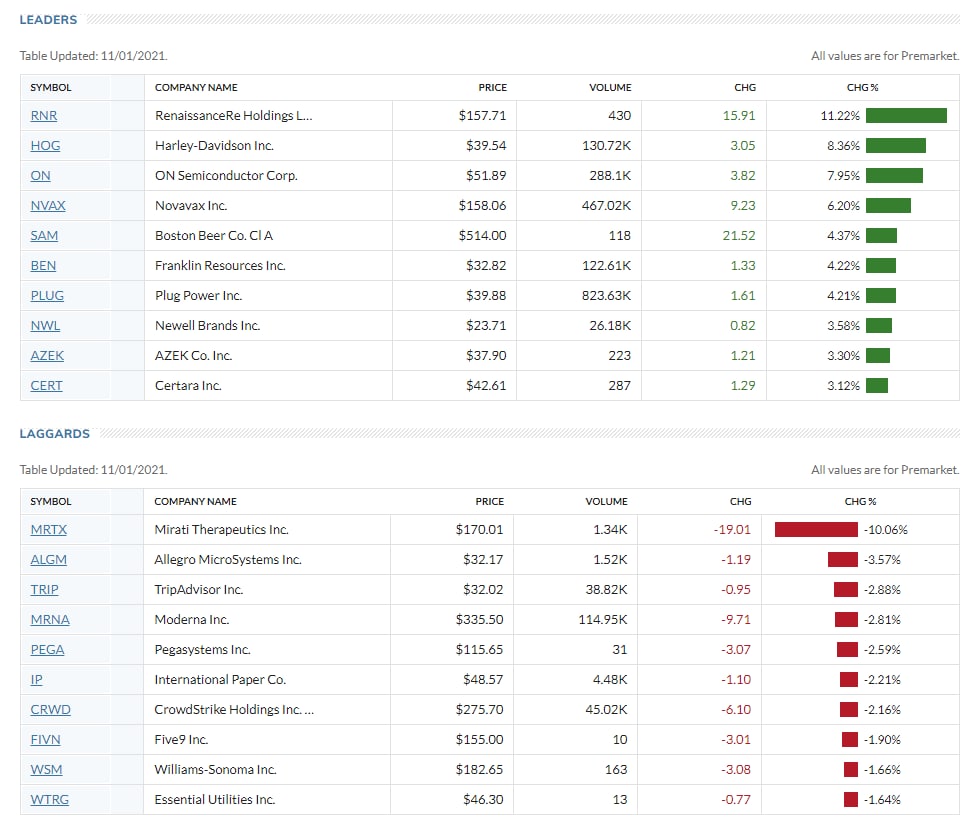Open the RNR symbol link
This screenshot has height=827, width=979.
44,115
